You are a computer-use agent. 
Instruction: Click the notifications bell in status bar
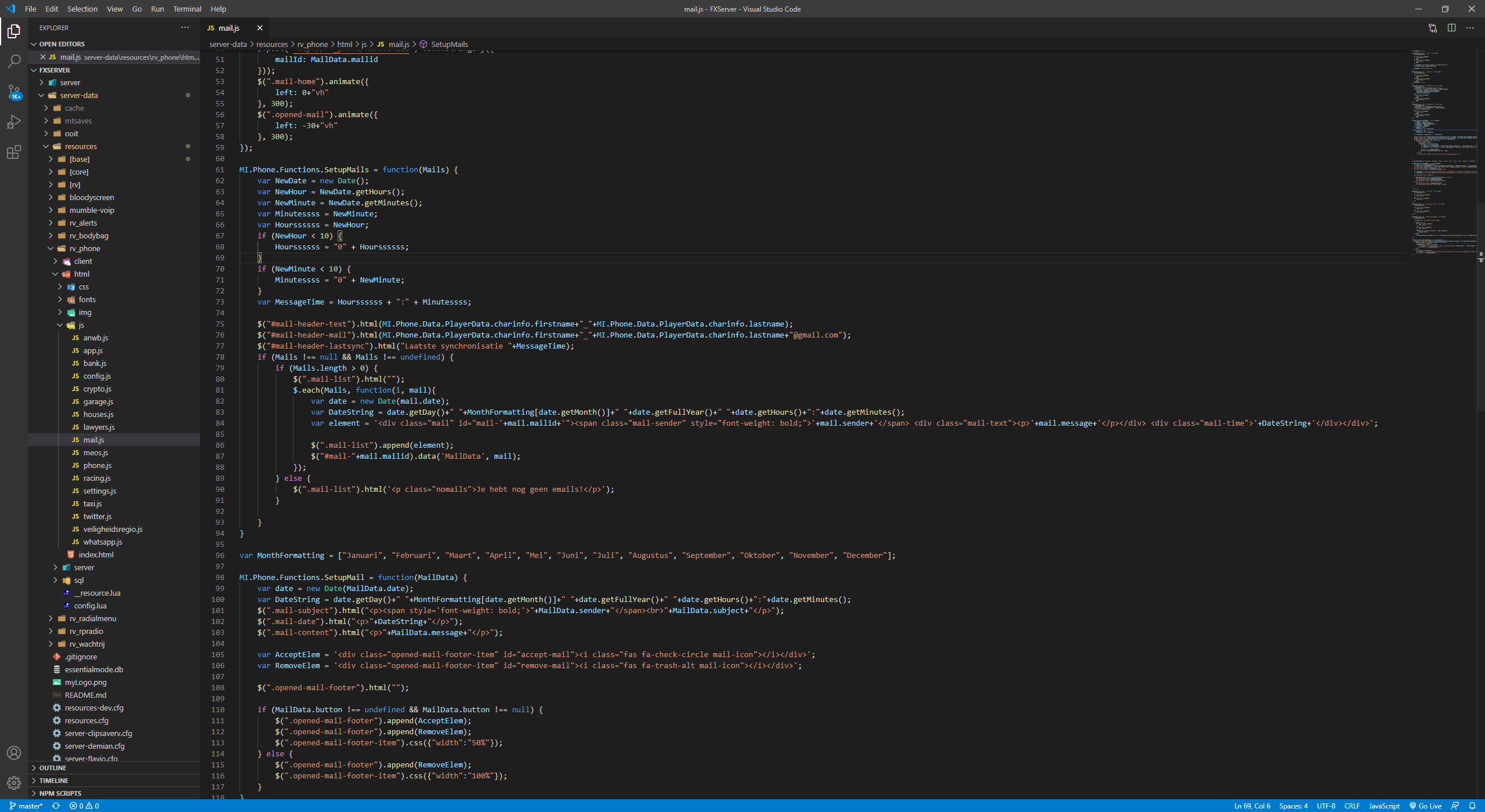point(1472,806)
